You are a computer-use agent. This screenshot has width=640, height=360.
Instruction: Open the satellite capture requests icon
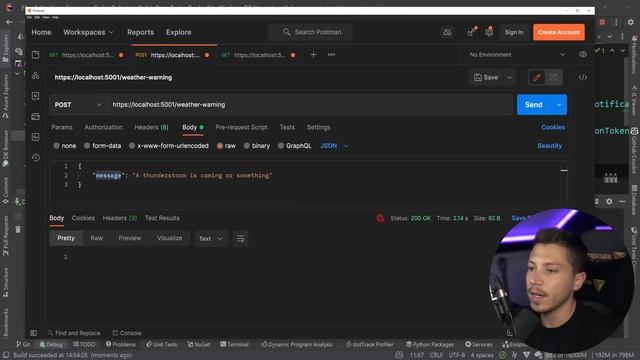pyautogui.click(x=472, y=32)
